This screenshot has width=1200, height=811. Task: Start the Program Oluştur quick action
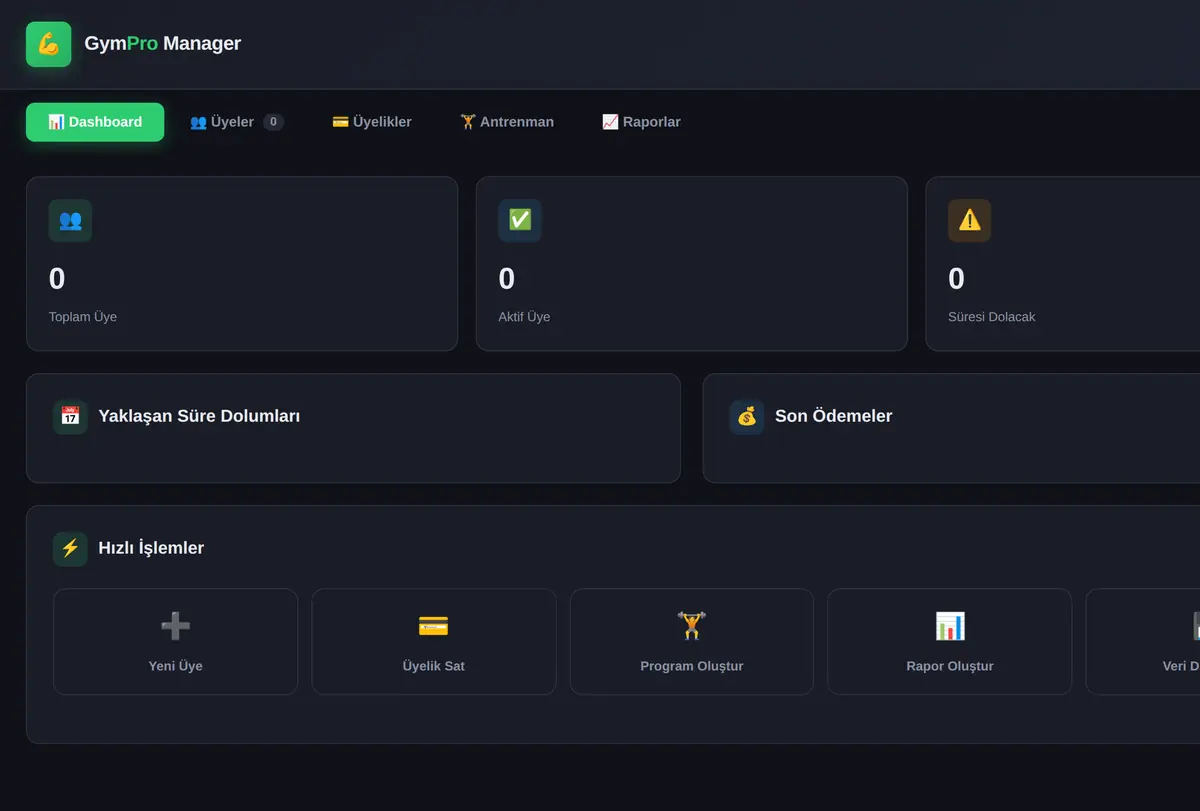point(692,641)
